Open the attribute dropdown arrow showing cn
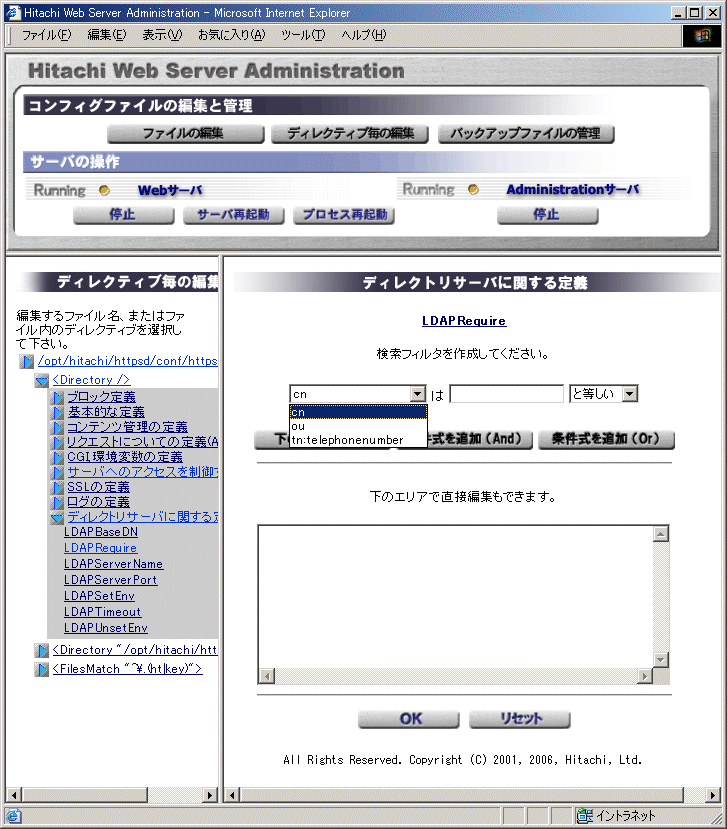Screen dimensions: 727x829 coord(418,394)
